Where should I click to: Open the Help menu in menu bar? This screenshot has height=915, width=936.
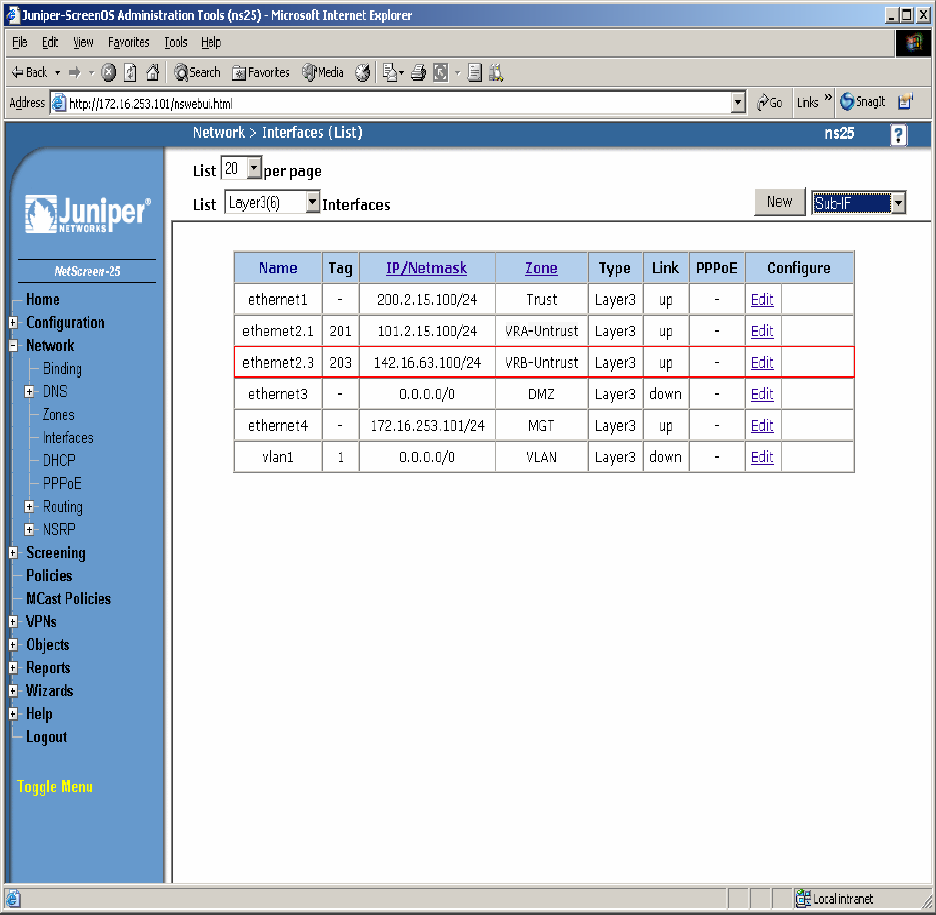point(211,42)
